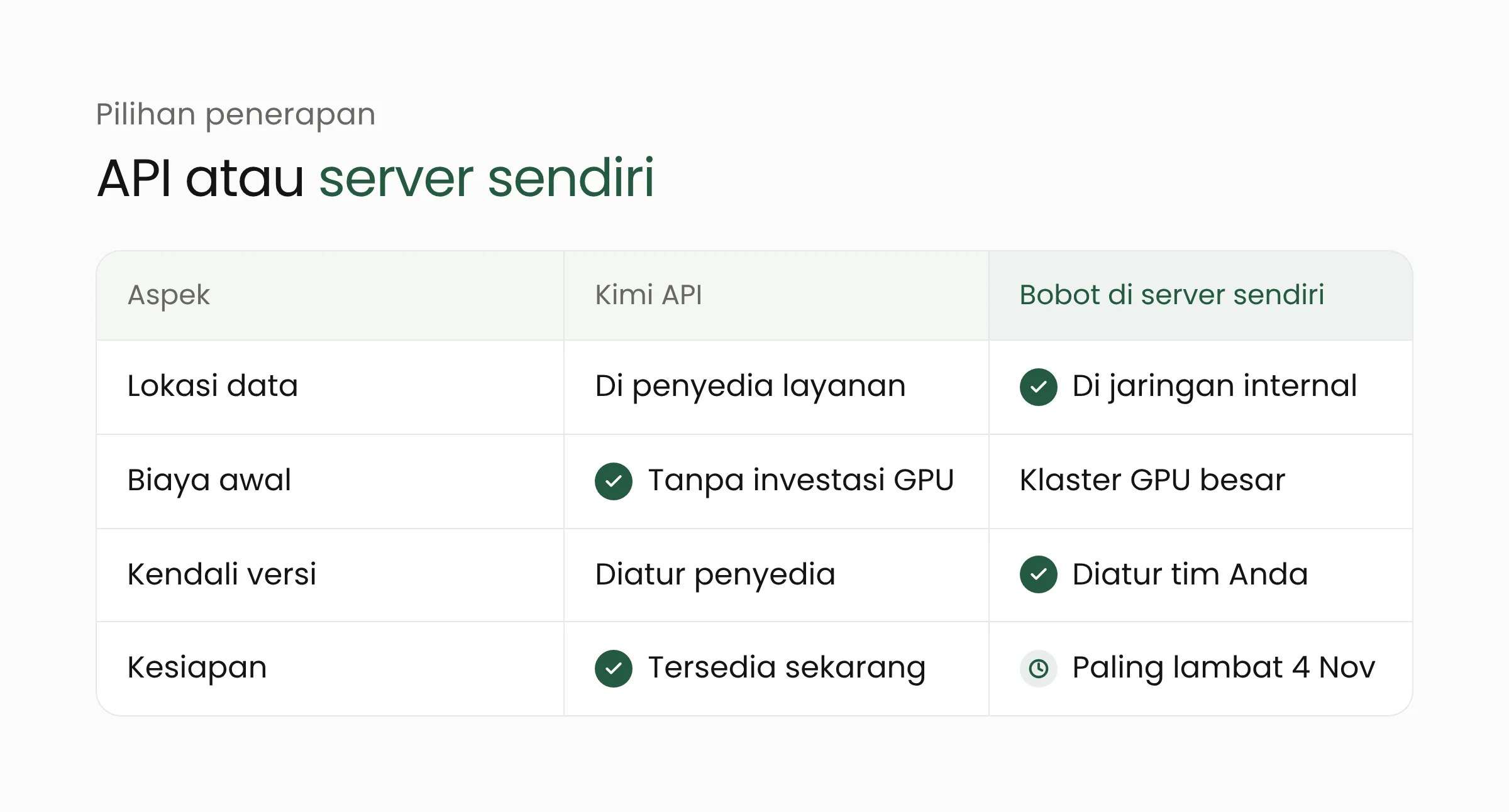Viewport: 1509px width, 812px height.
Task: Click the Biaya awal row label
Action: pos(209,481)
